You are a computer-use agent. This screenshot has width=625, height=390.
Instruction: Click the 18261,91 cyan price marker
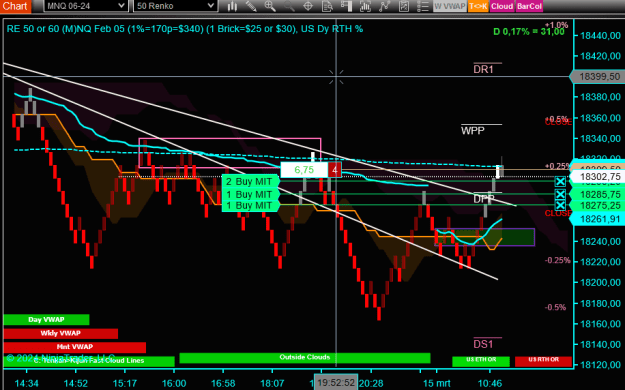click(x=597, y=219)
